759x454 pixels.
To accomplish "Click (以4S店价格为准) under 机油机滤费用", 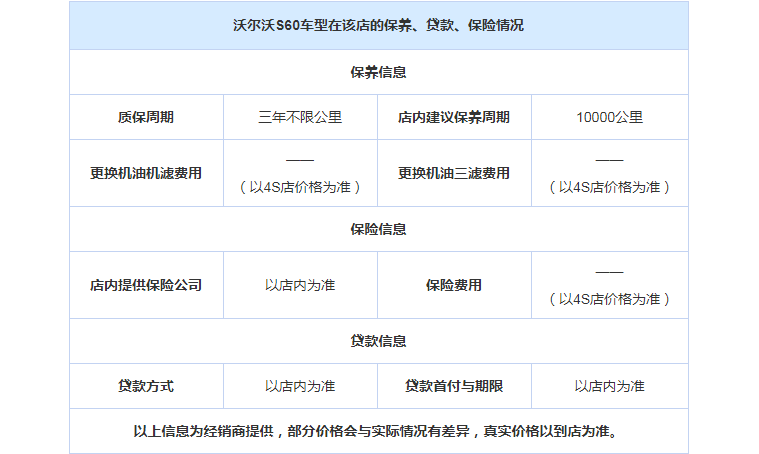I will (300, 187).
